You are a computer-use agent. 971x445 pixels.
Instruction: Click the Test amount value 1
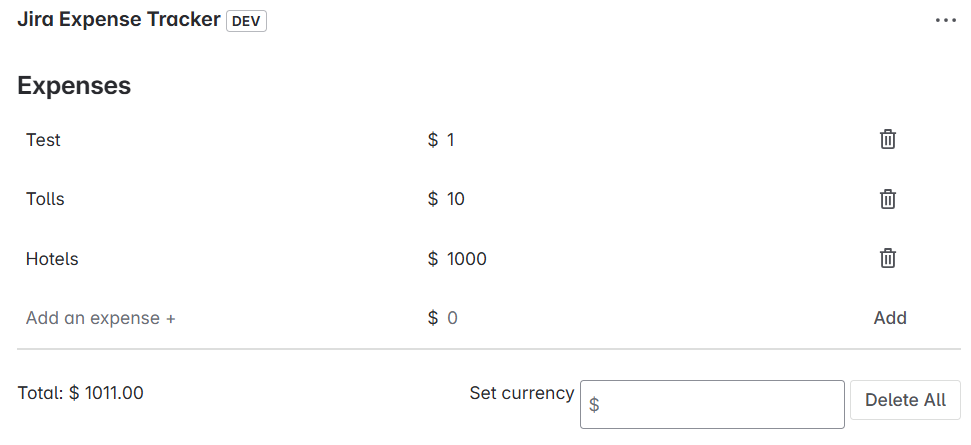point(451,140)
